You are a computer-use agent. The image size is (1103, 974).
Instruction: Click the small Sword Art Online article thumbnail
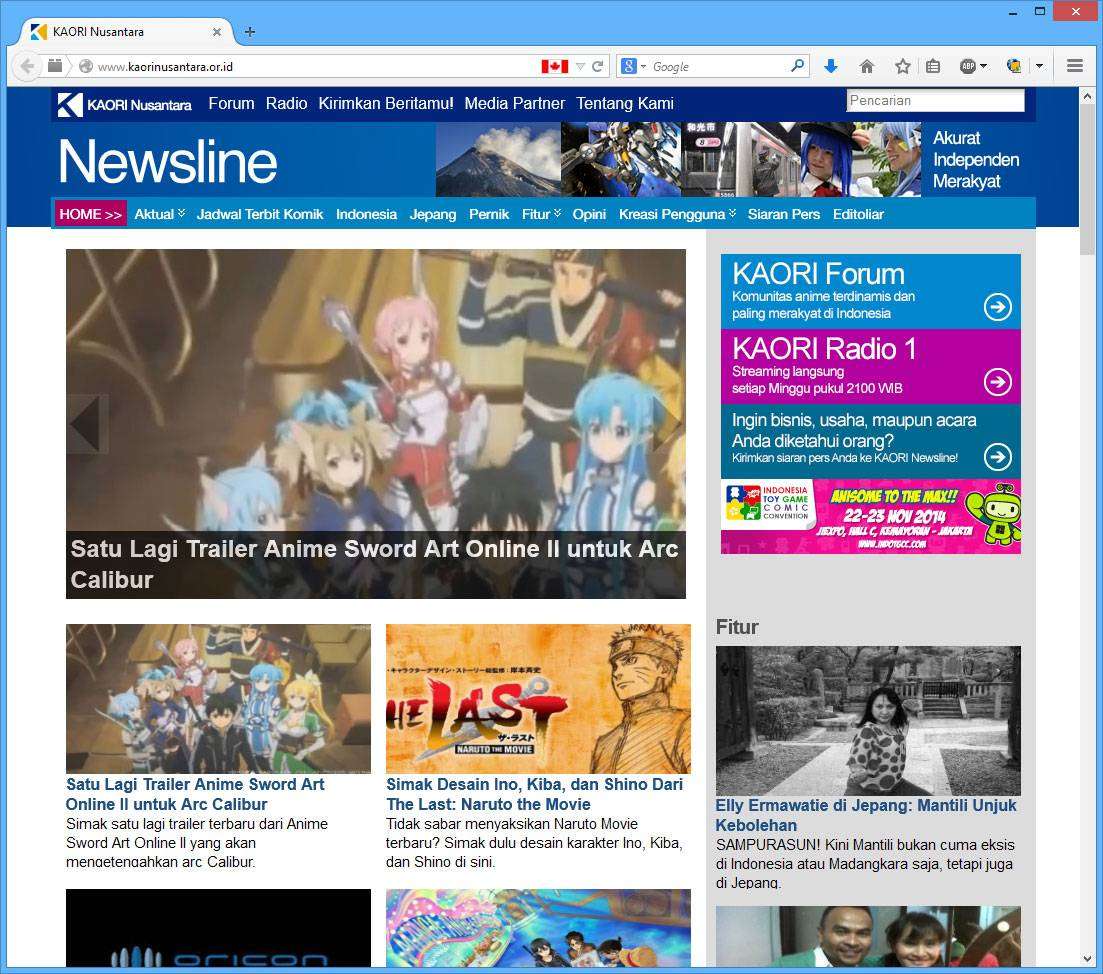click(x=218, y=699)
